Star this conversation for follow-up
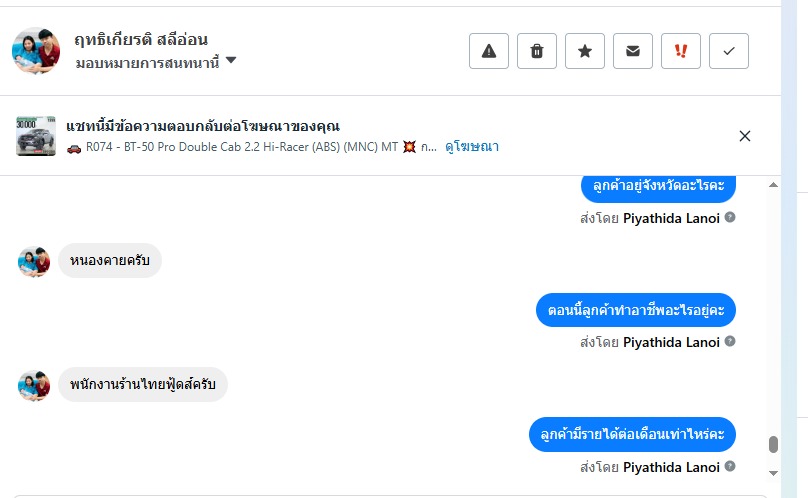808x498 pixels. [585, 51]
